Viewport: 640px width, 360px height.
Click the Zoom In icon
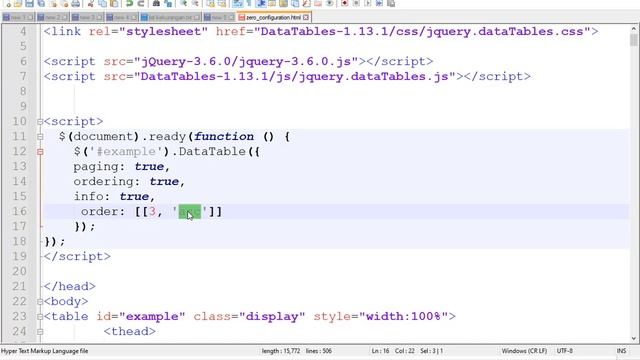[183, 4]
